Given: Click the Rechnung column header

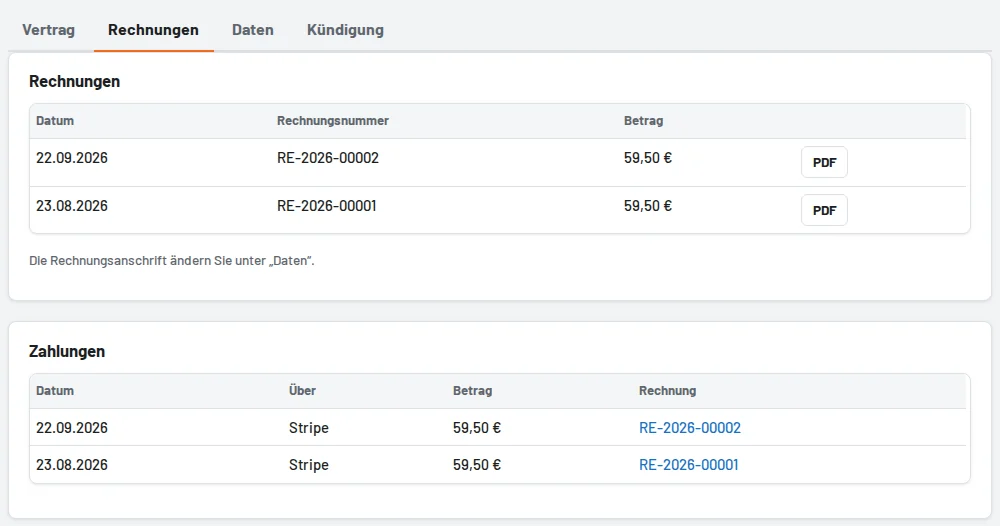Looking at the screenshot, I should pos(668,391).
